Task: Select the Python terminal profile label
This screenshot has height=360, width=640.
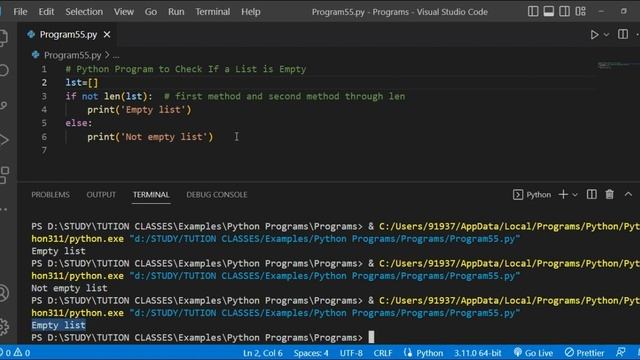Action: click(538, 195)
